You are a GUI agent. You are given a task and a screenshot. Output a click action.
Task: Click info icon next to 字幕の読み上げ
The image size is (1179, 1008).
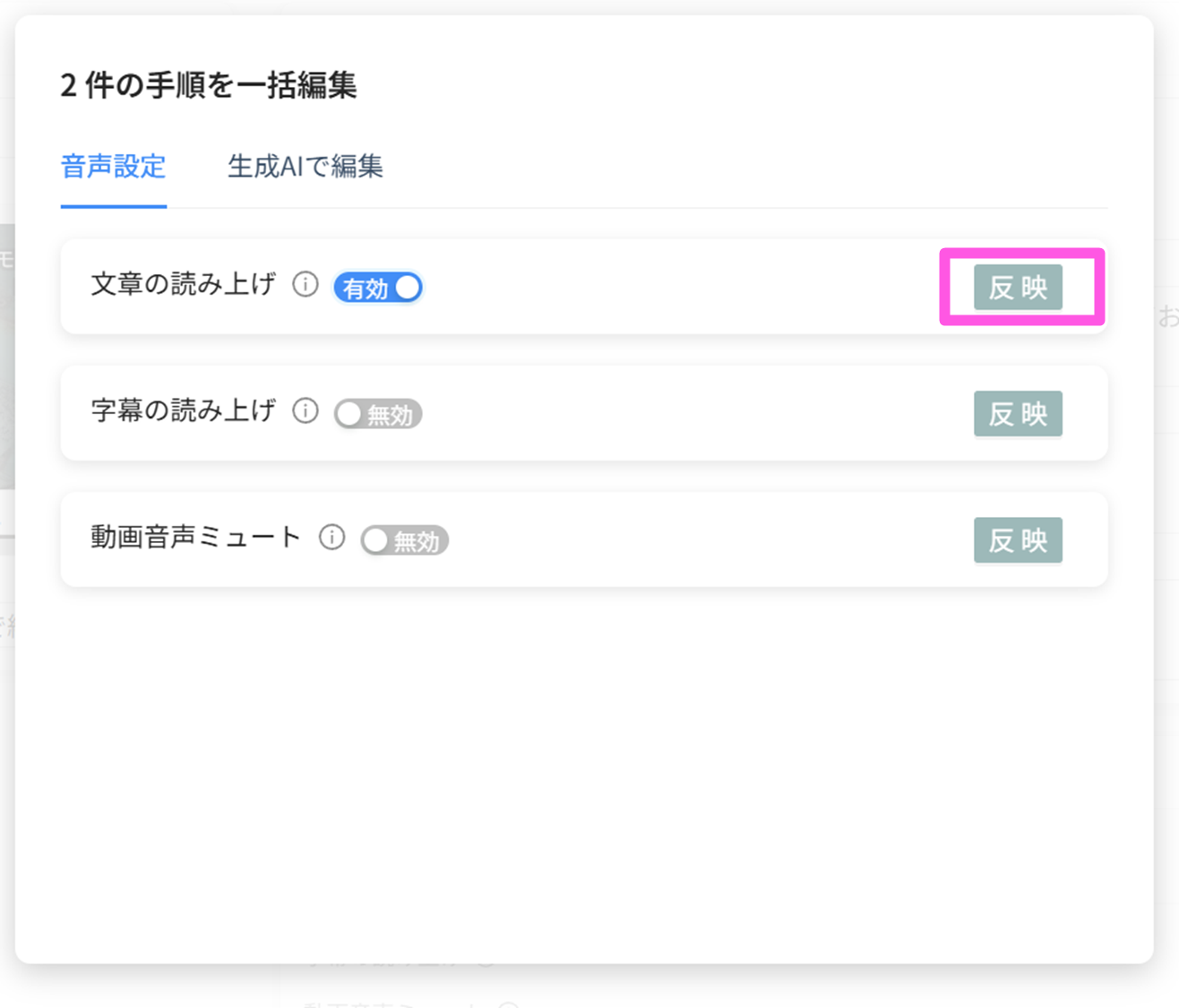coord(306,411)
